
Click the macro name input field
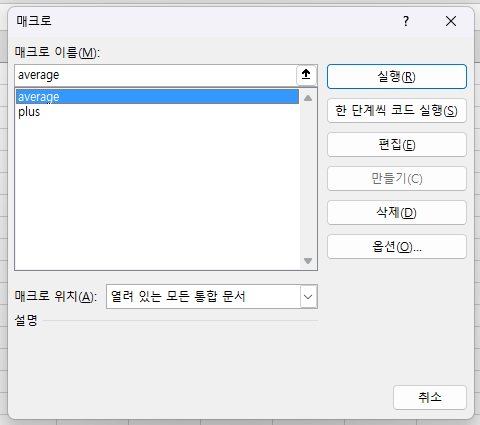156,75
